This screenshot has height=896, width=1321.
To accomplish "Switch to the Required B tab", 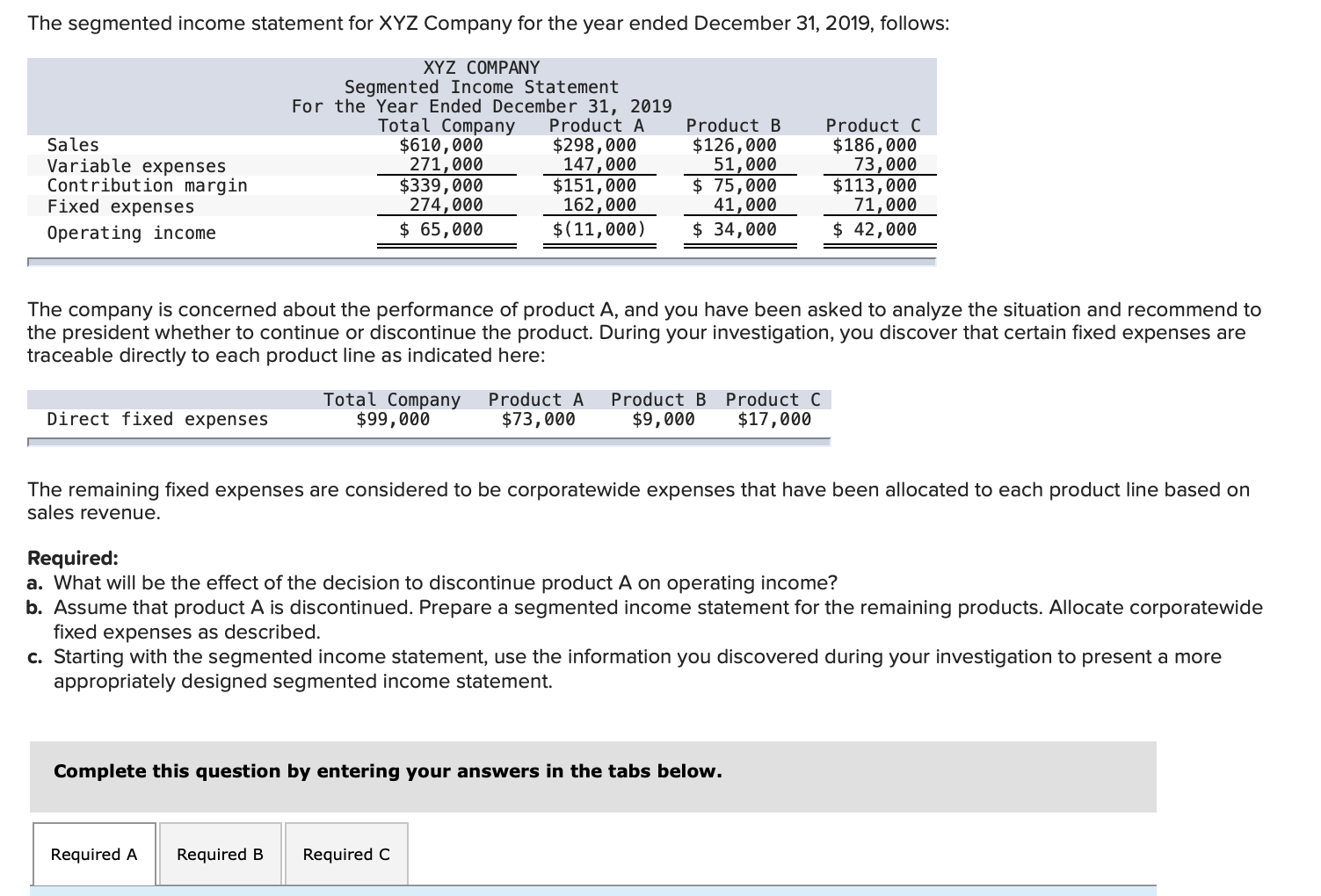I will pyautogui.click(x=219, y=853).
